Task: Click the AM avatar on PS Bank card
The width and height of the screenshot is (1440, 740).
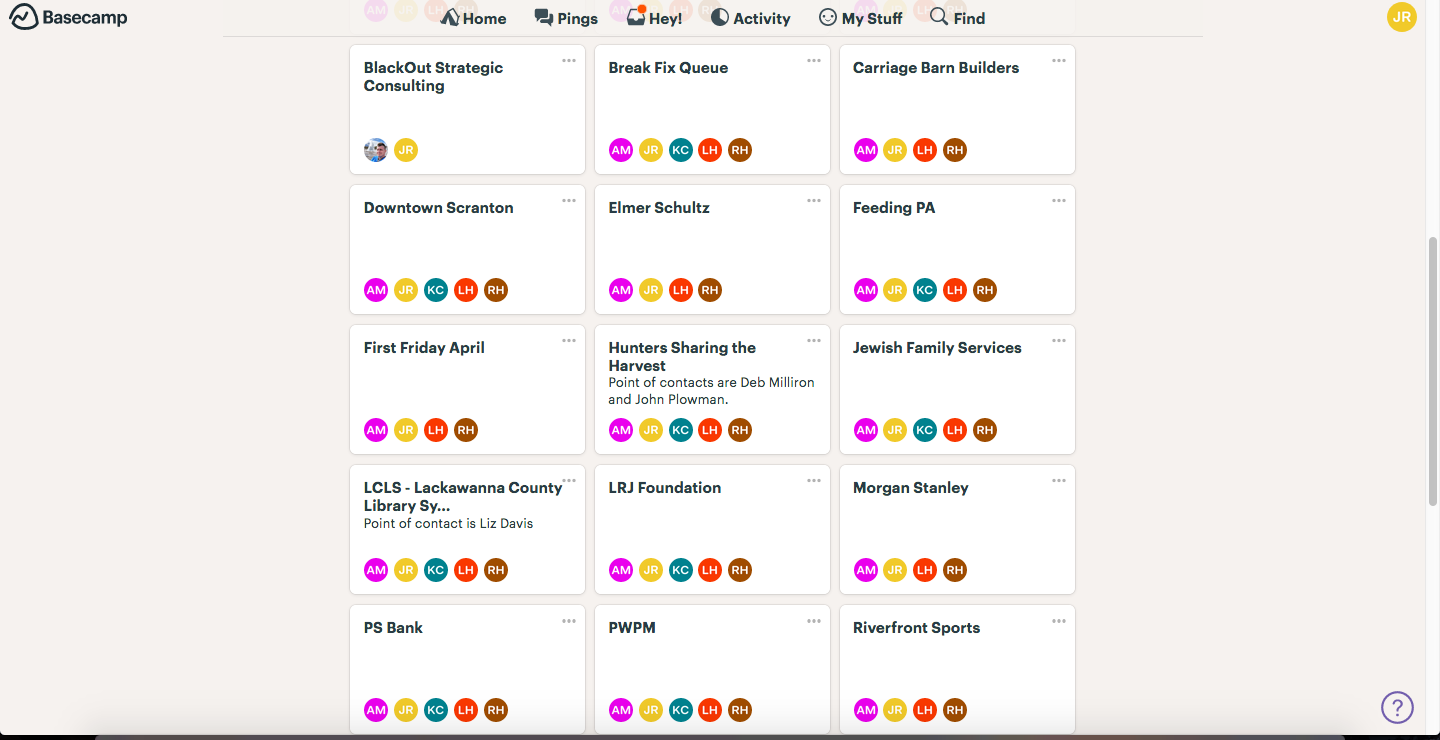Action: click(376, 710)
